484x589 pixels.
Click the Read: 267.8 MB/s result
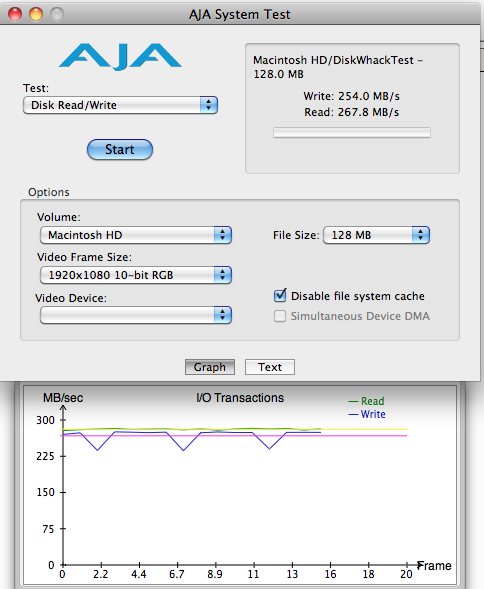point(351,112)
